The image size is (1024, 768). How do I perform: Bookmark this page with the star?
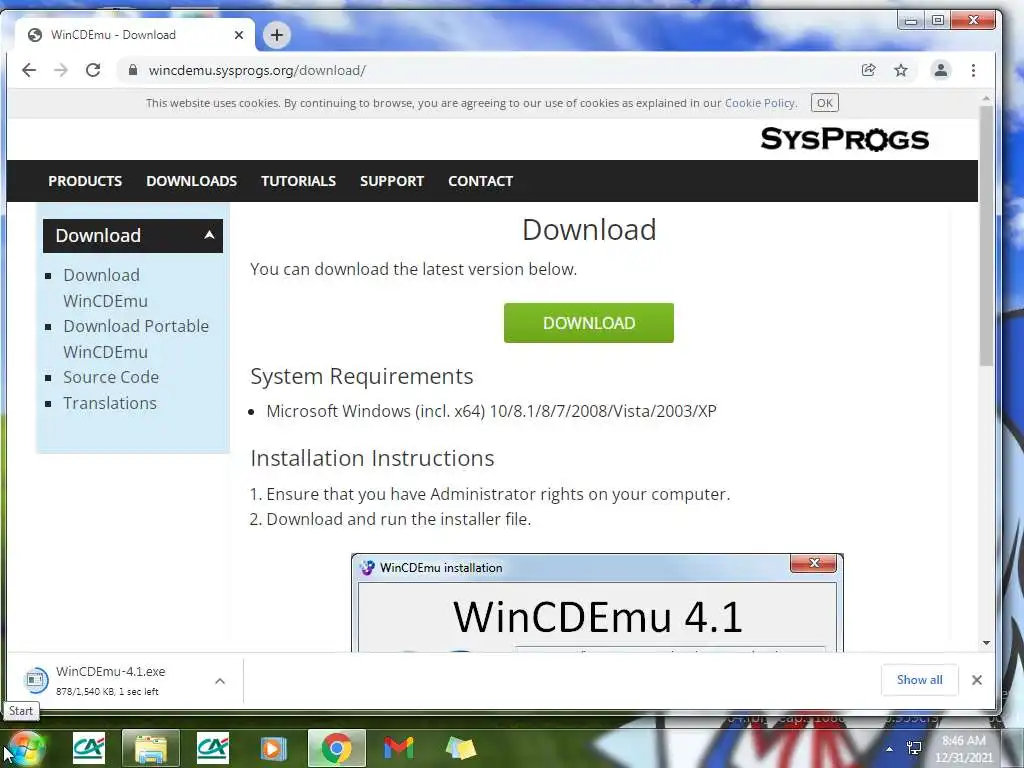(x=901, y=70)
